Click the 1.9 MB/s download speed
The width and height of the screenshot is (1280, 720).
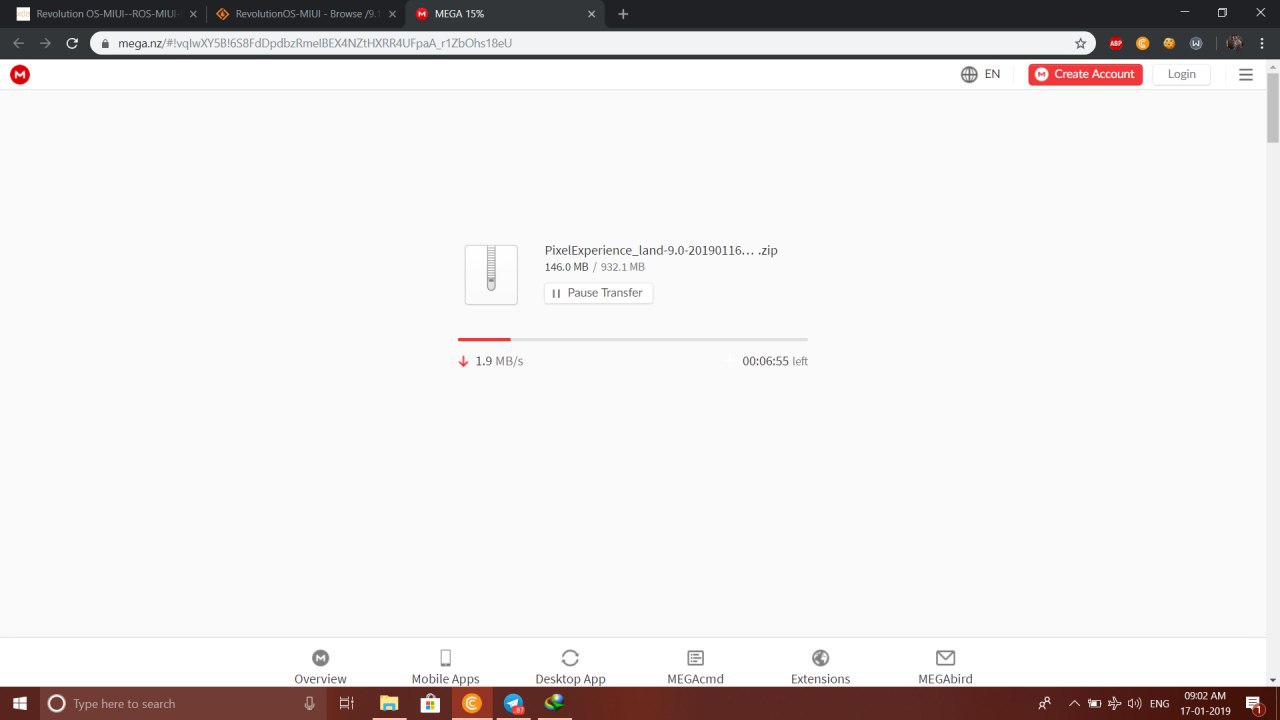(x=499, y=361)
